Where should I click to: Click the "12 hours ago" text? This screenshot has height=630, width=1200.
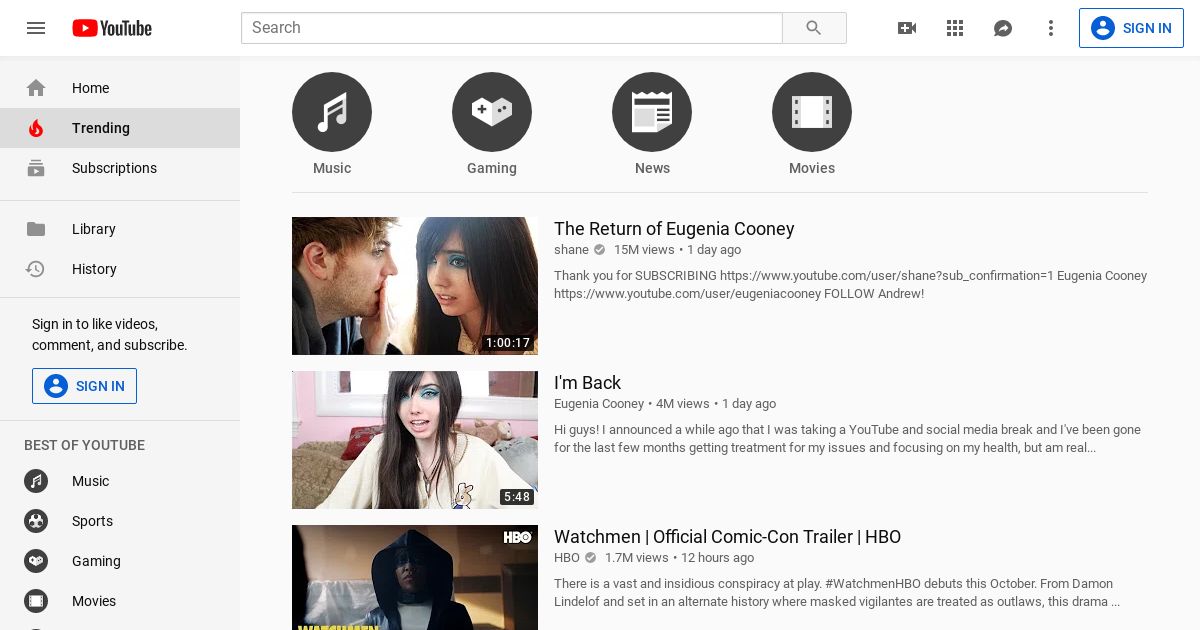717,558
